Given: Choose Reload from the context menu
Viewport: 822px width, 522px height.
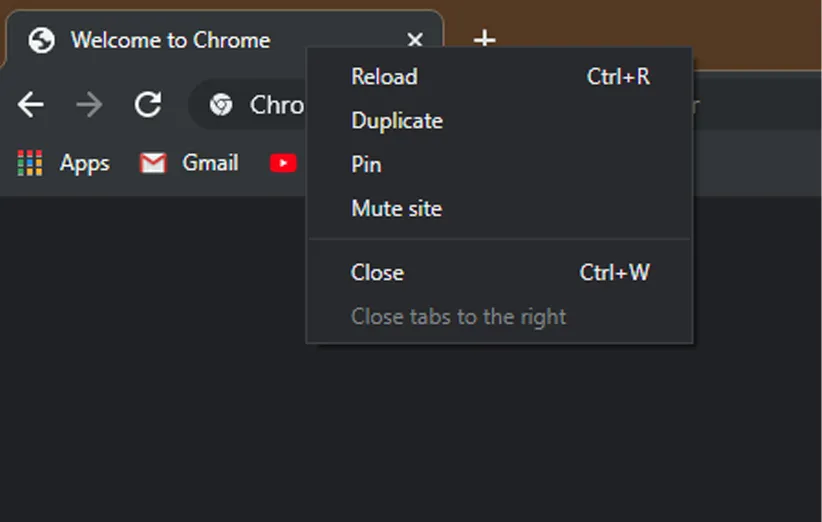Looking at the screenshot, I should coord(384,77).
